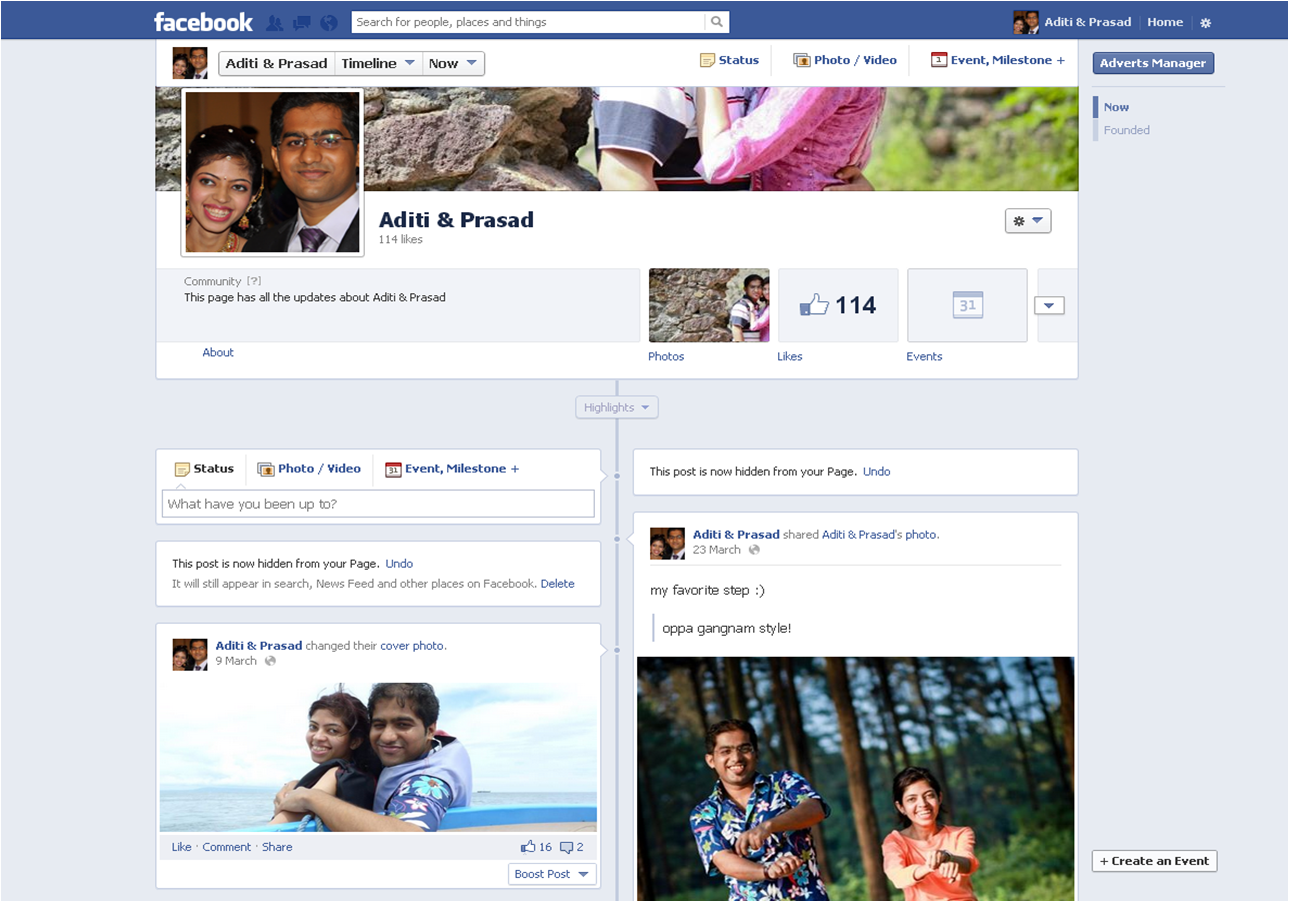This screenshot has height=902, width=1289.
Task: Click the Photos label under the tile
Action: (666, 357)
